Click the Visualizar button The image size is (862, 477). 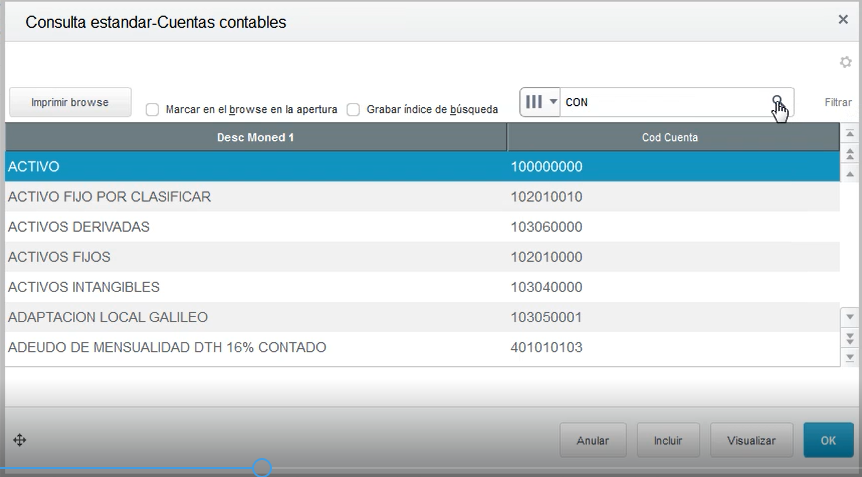click(x=752, y=440)
